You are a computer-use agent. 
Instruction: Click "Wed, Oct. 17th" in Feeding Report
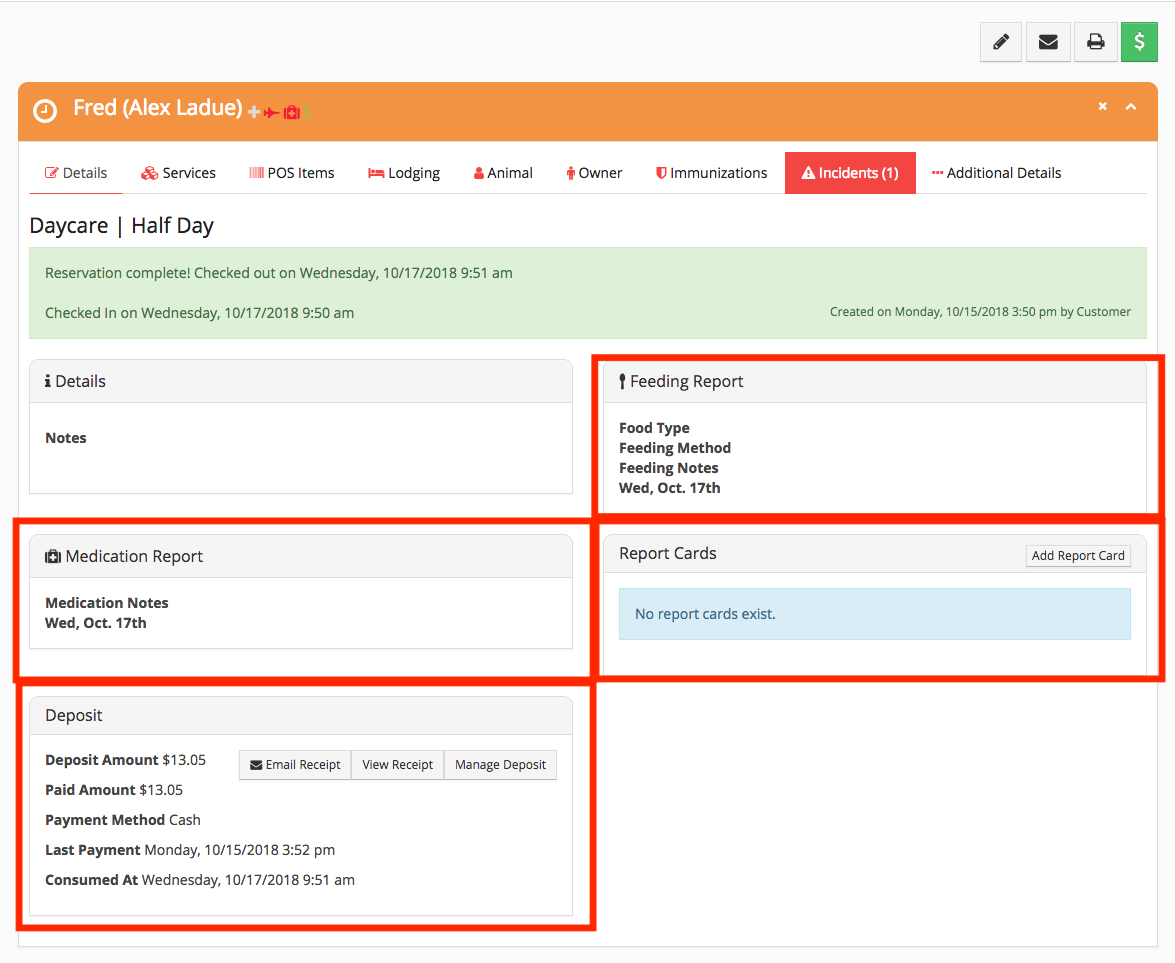pyautogui.click(x=669, y=488)
